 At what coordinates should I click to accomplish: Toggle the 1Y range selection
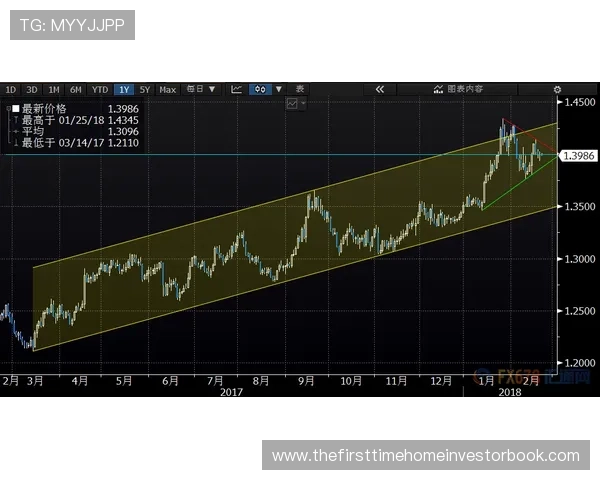pyautogui.click(x=124, y=89)
